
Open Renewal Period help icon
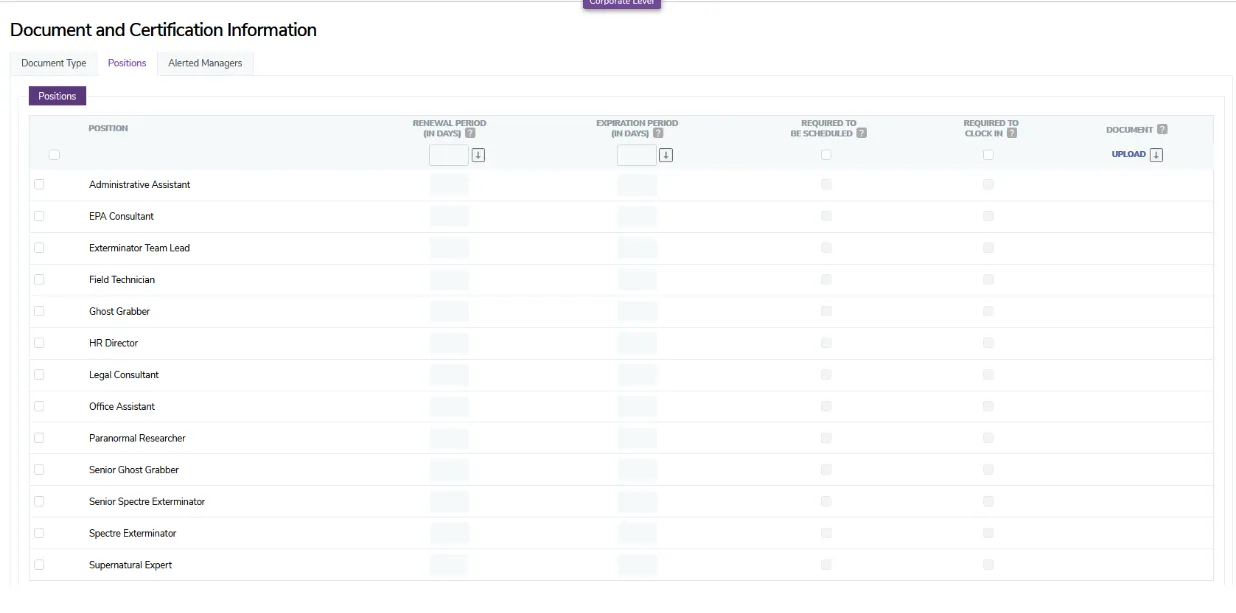point(470,133)
